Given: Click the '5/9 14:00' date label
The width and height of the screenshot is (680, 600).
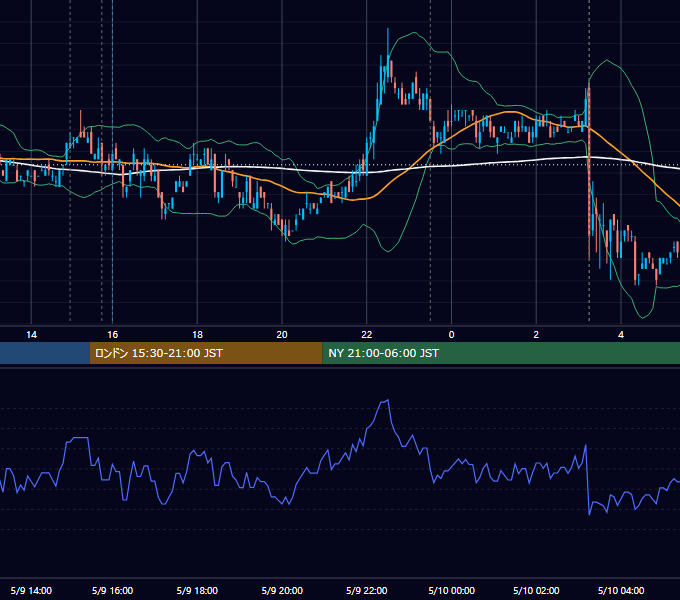Looking at the screenshot, I should coord(31,590).
